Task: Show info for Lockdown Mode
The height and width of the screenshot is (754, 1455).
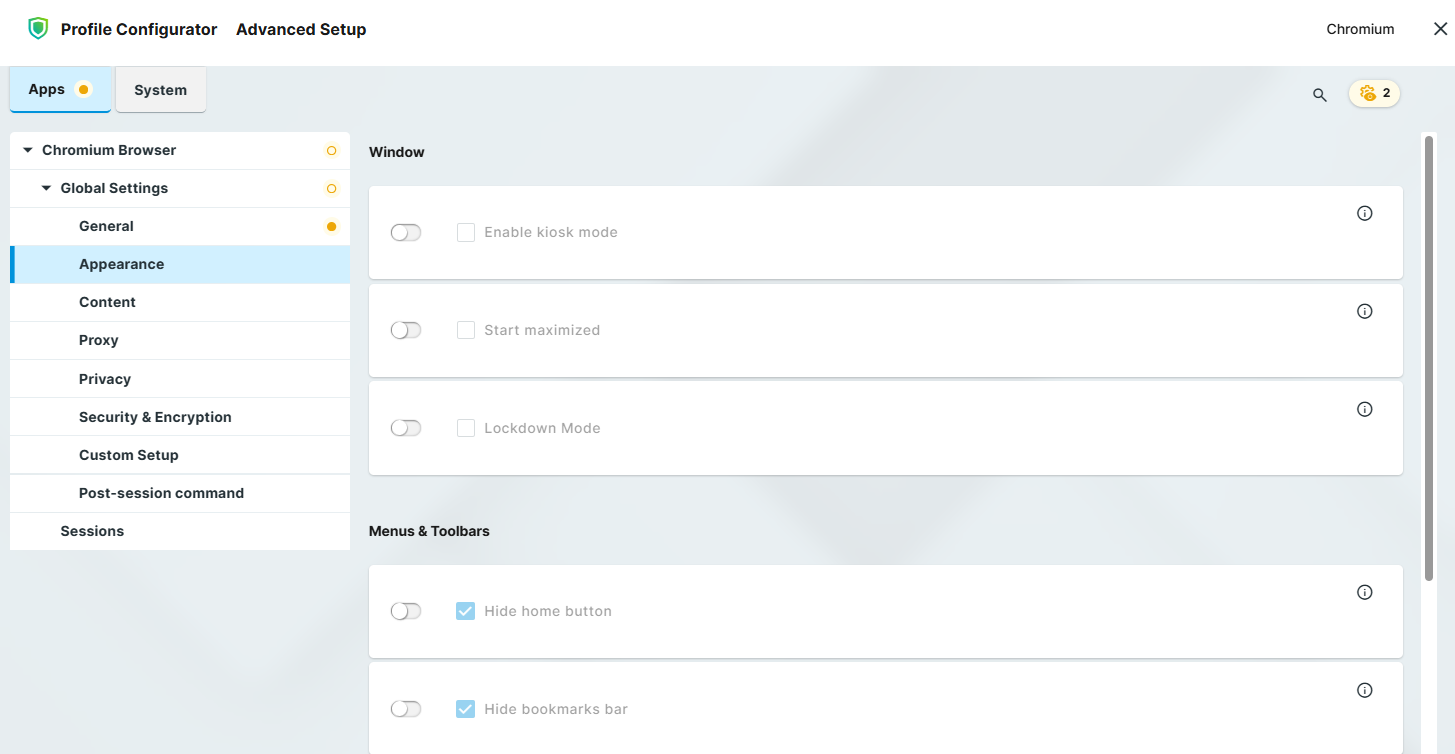Action: (1364, 409)
